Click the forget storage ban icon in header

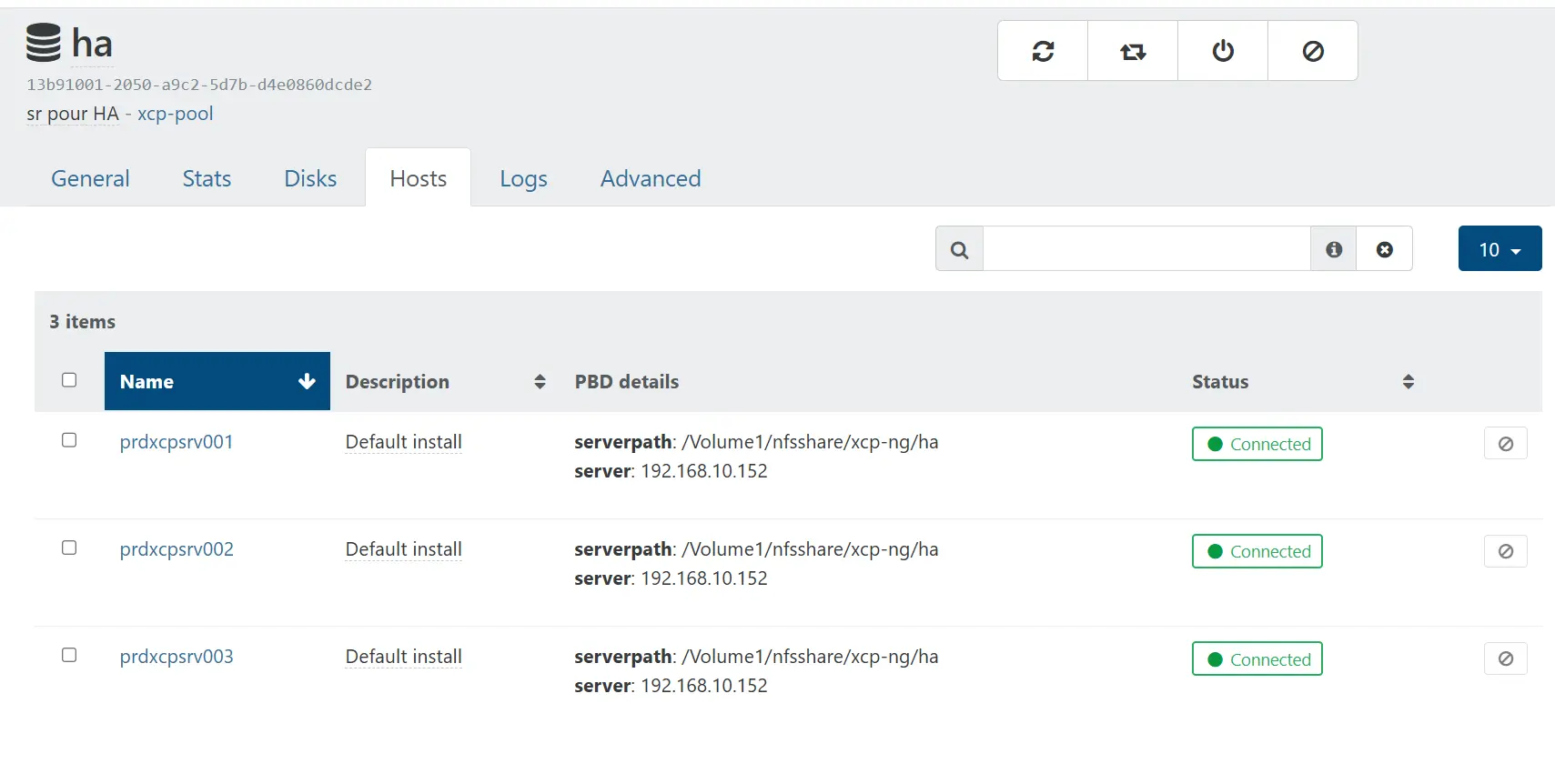[x=1313, y=51]
